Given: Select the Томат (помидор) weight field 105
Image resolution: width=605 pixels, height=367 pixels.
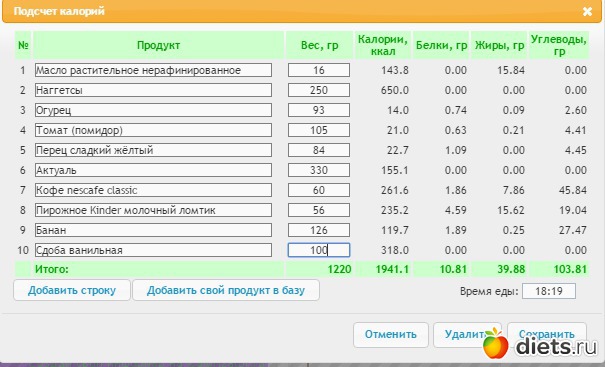Looking at the screenshot, I should tap(319, 130).
